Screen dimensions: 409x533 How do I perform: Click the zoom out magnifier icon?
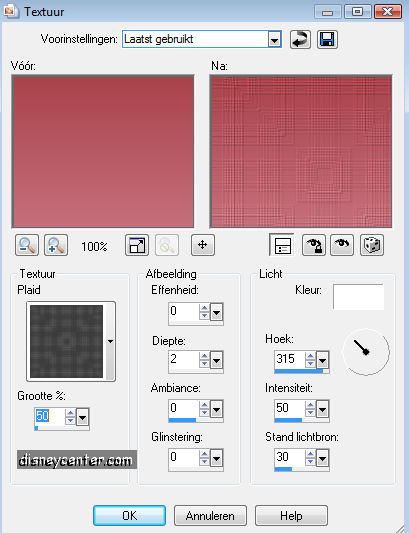(27, 245)
